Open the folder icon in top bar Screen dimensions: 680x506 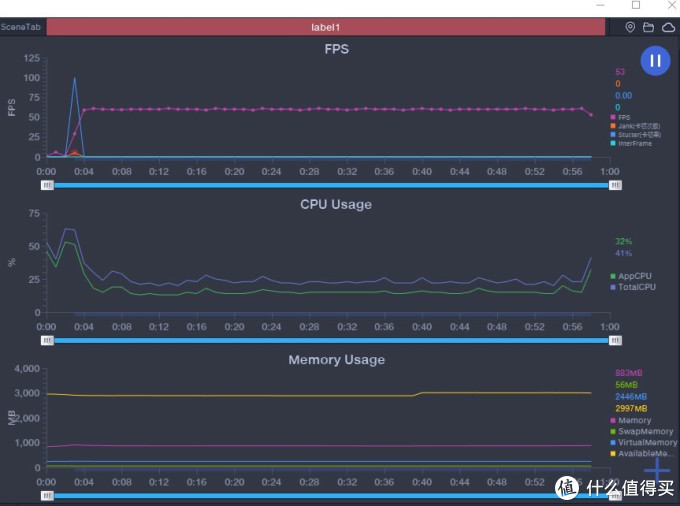(x=648, y=27)
